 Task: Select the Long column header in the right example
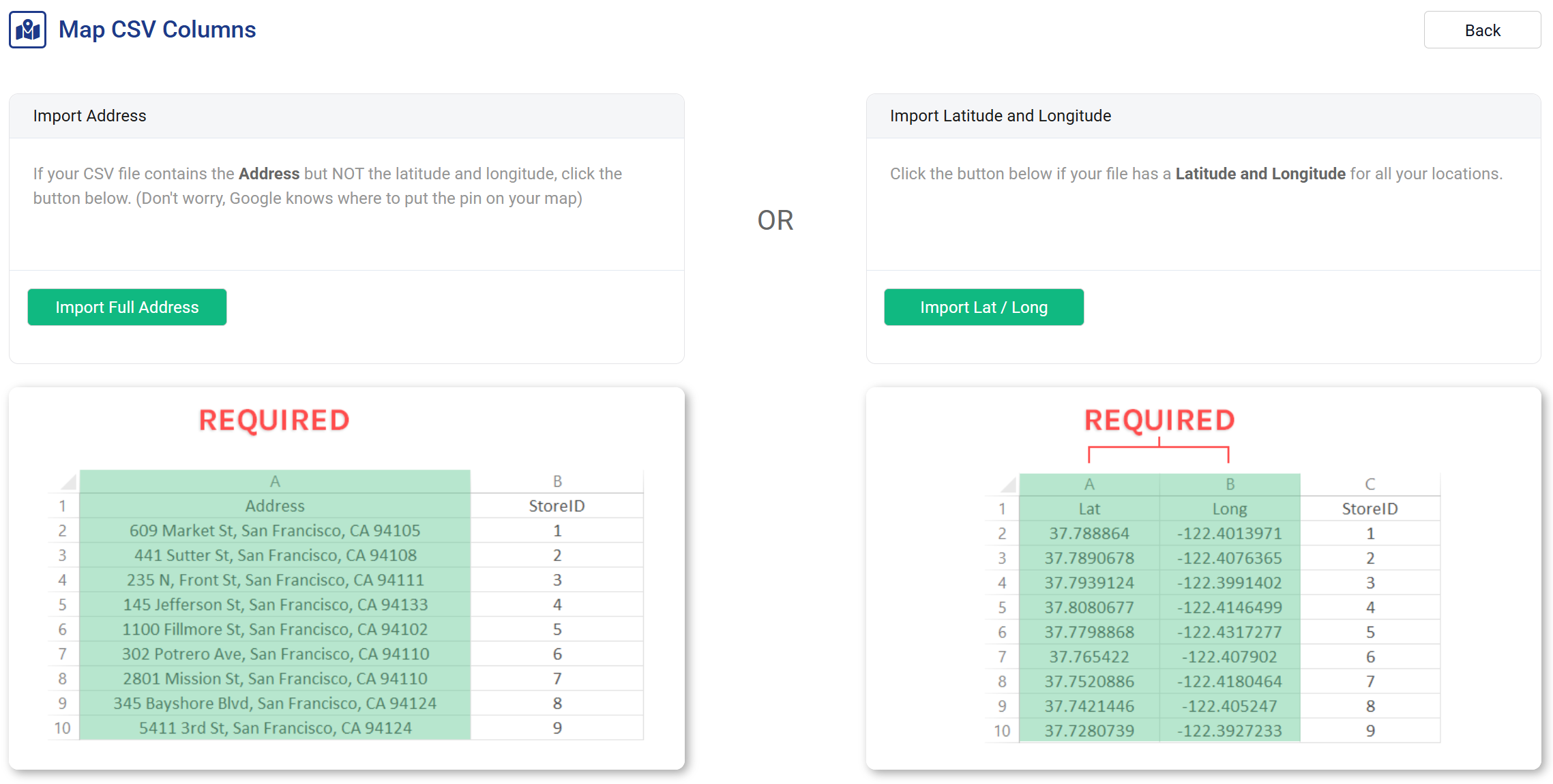(x=1230, y=508)
